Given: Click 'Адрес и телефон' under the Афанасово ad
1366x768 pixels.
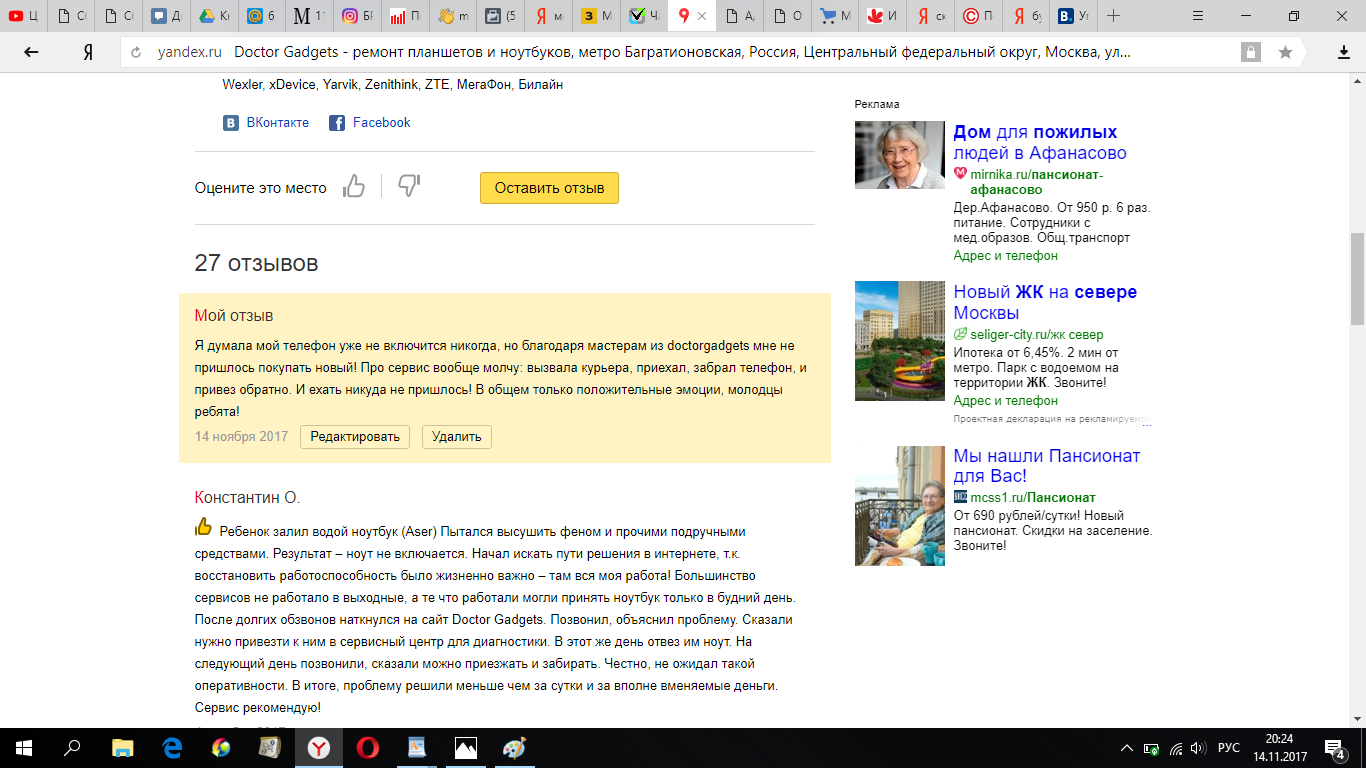Looking at the screenshot, I should (x=1005, y=255).
